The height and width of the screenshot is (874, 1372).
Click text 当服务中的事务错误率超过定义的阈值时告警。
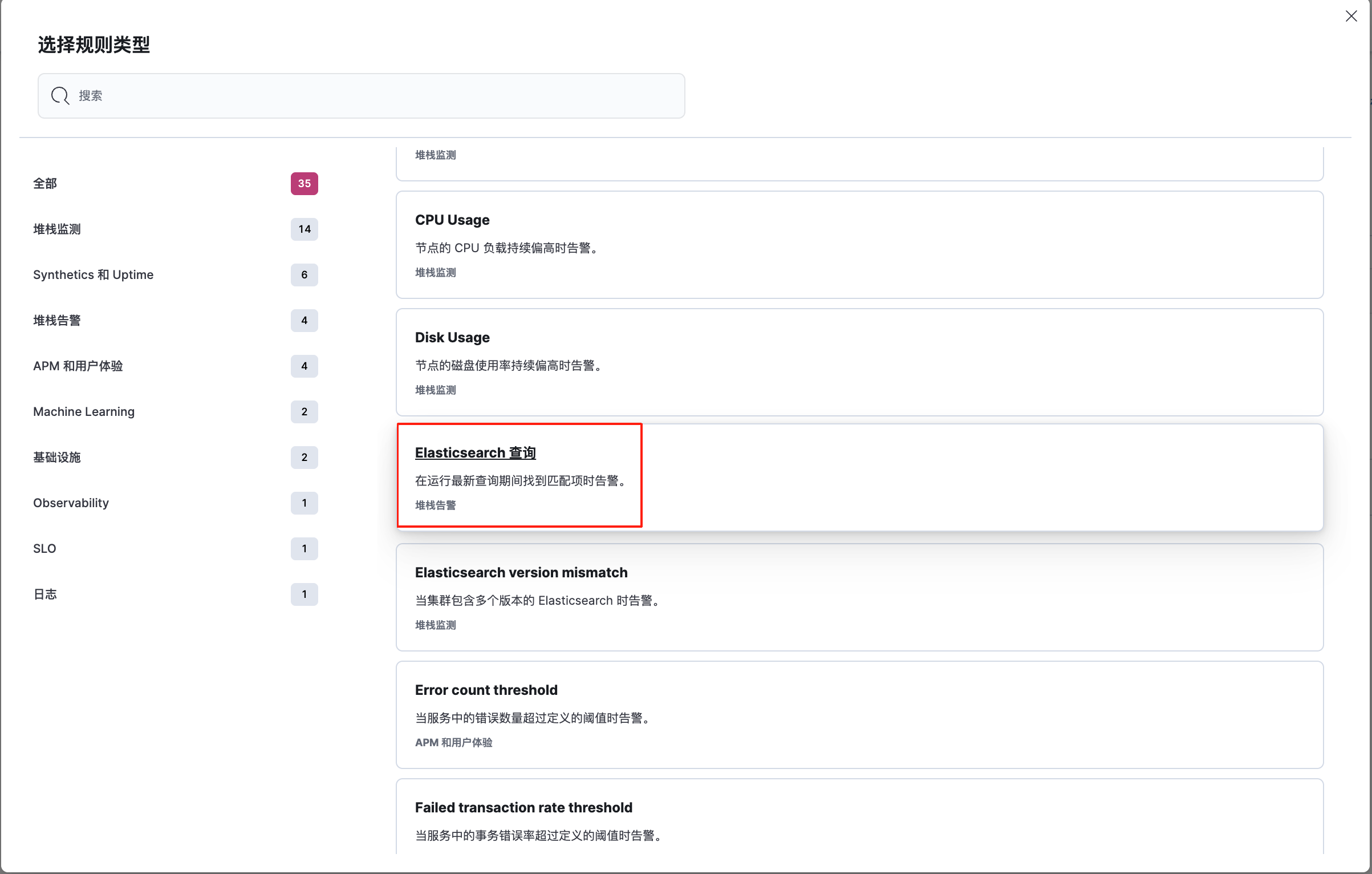point(540,835)
